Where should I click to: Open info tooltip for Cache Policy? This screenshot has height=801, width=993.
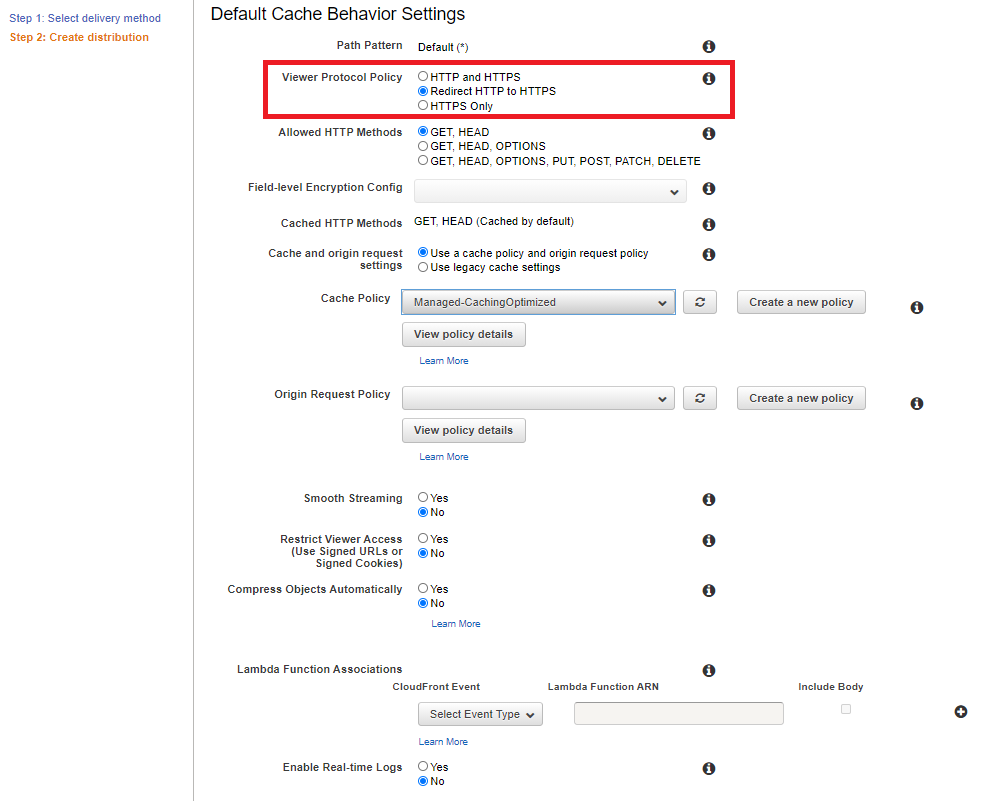(916, 307)
